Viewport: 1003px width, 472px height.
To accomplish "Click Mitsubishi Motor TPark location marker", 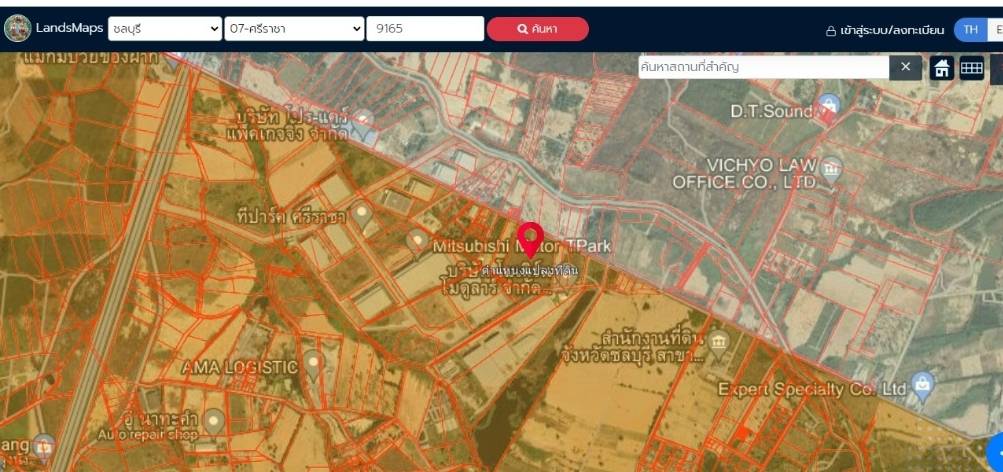I will 418,240.
